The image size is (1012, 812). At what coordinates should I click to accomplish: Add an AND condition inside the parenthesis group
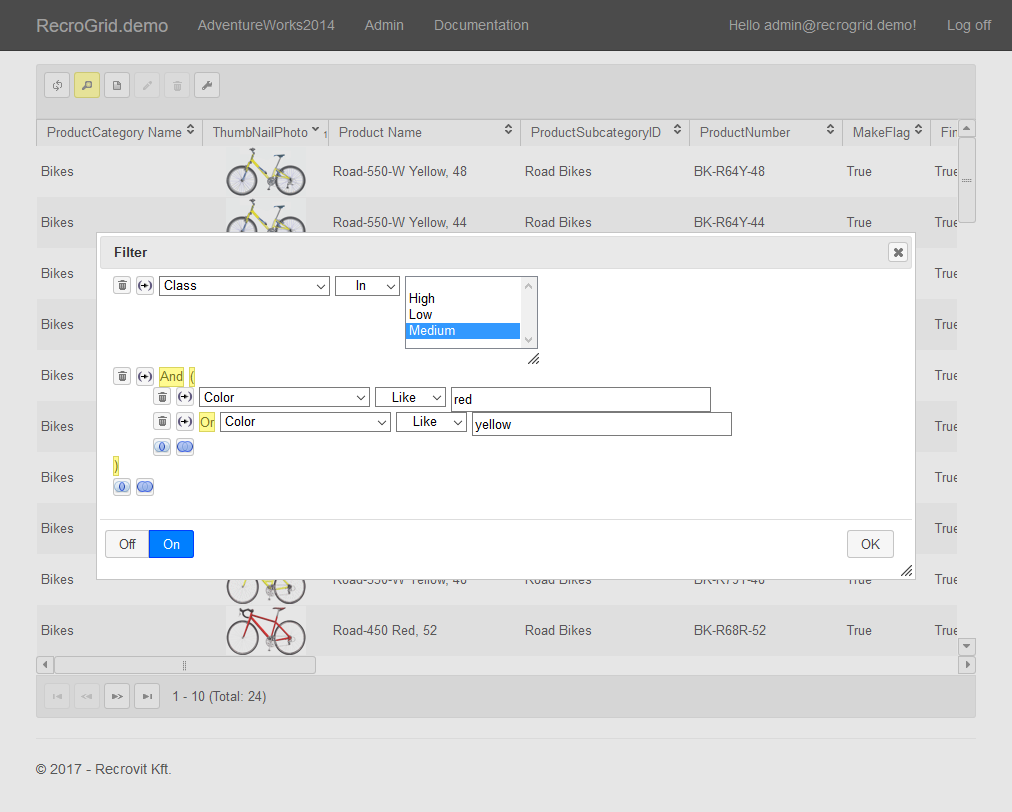162,447
